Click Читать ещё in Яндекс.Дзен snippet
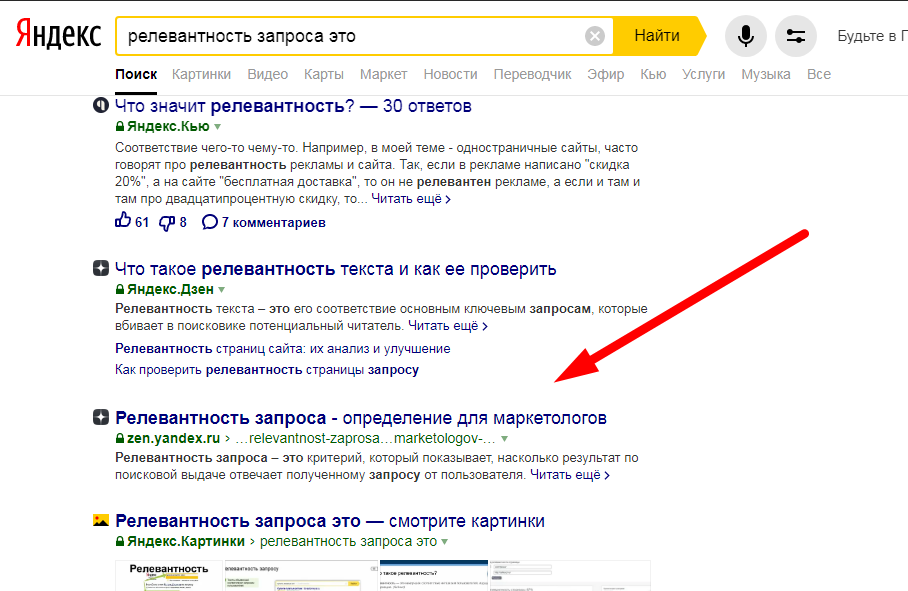 click(448, 326)
